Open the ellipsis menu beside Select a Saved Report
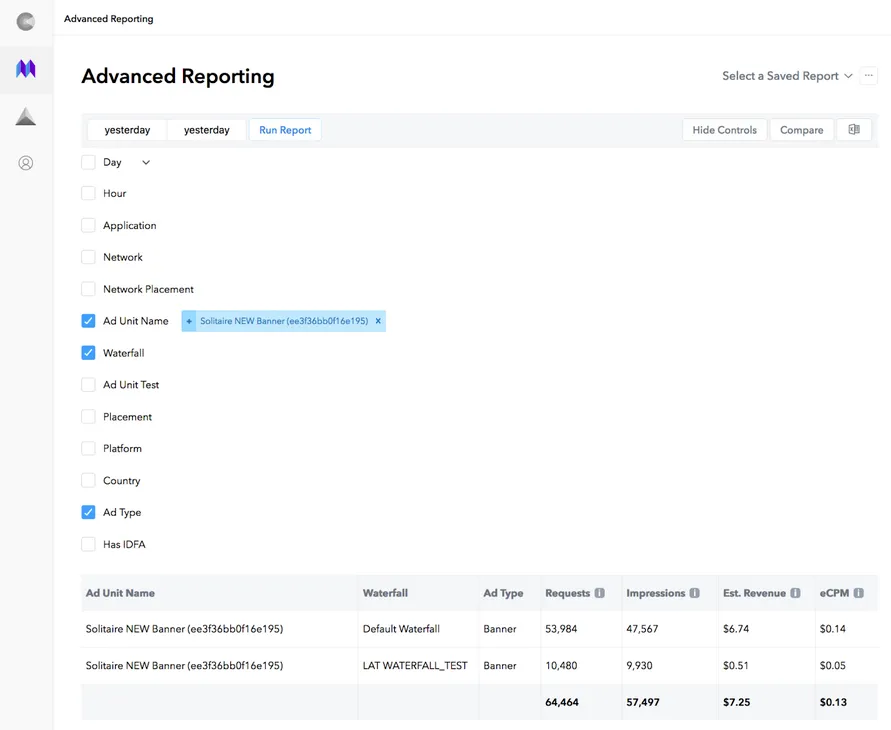The height and width of the screenshot is (730, 891). (x=869, y=75)
